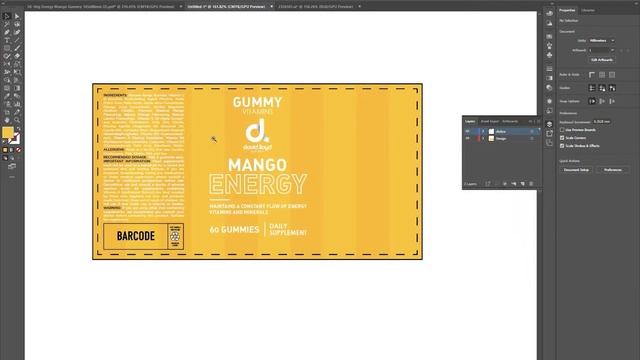Select the Shape Builder tool
640x360 pixels.
click(7, 80)
